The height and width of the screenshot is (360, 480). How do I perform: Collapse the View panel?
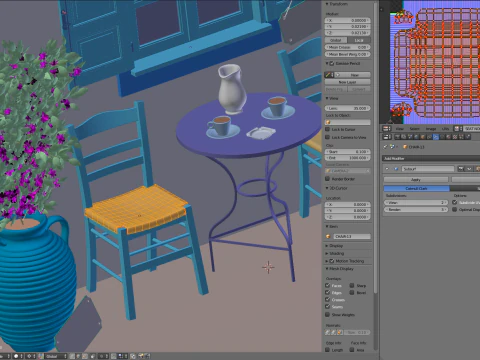coord(327,98)
